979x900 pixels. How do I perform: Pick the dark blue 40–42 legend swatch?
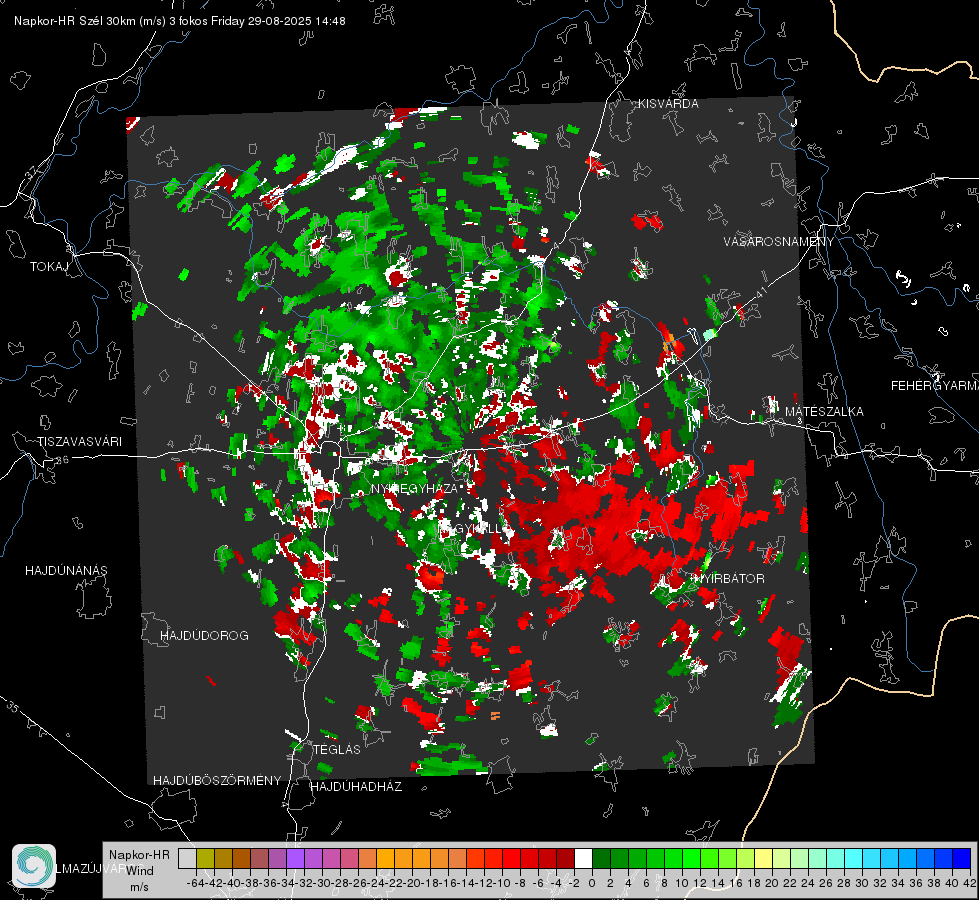pyautogui.click(x=962, y=859)
